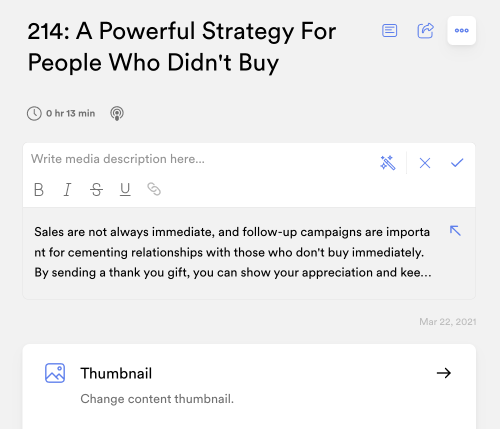The width and height of the screenshot is (500, 429).
Task: Toggle strikethrough formatting
Action: pyautogui.click(x=96, y=190)
